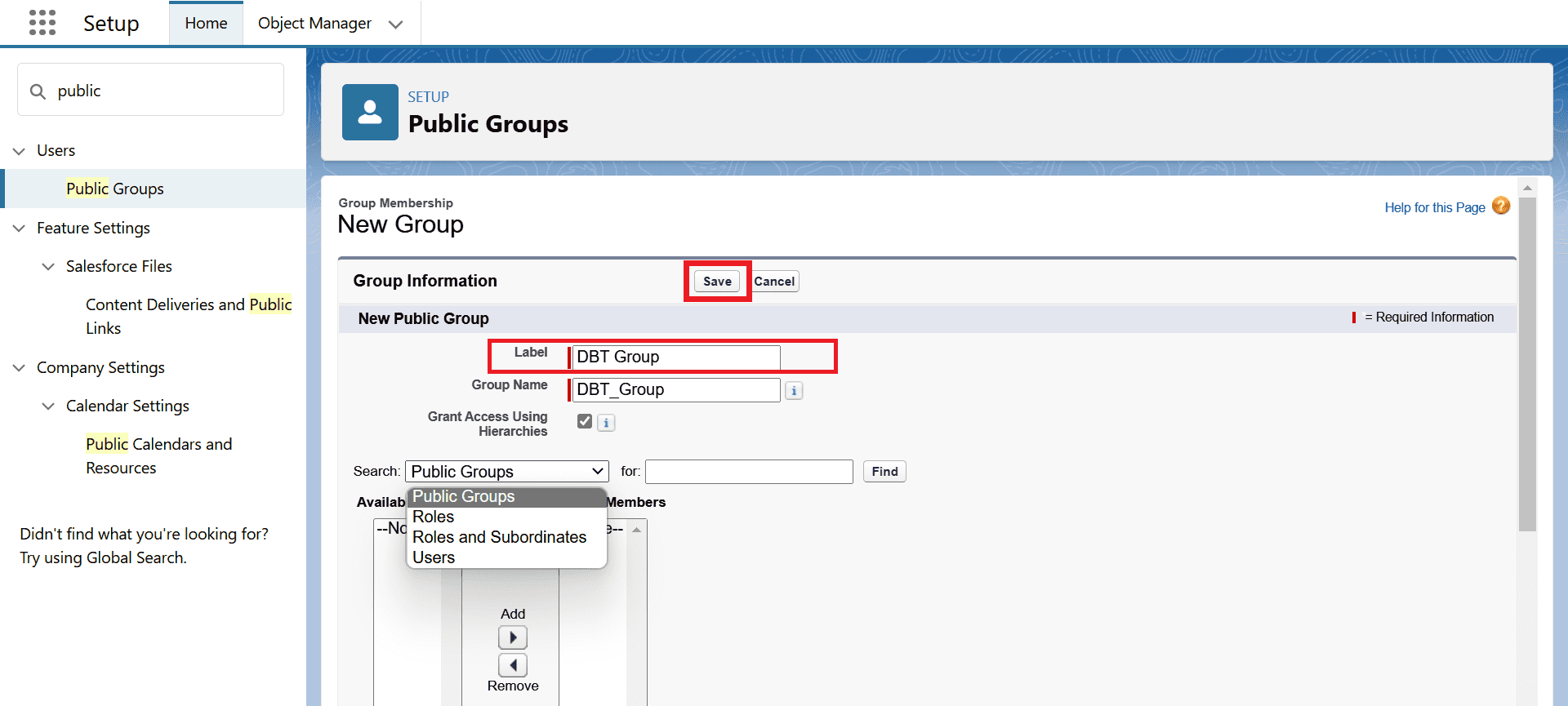The image size is (1568, 706).
Task: Choose Roles and Subordinates option
Action: [x=506, y=537]
